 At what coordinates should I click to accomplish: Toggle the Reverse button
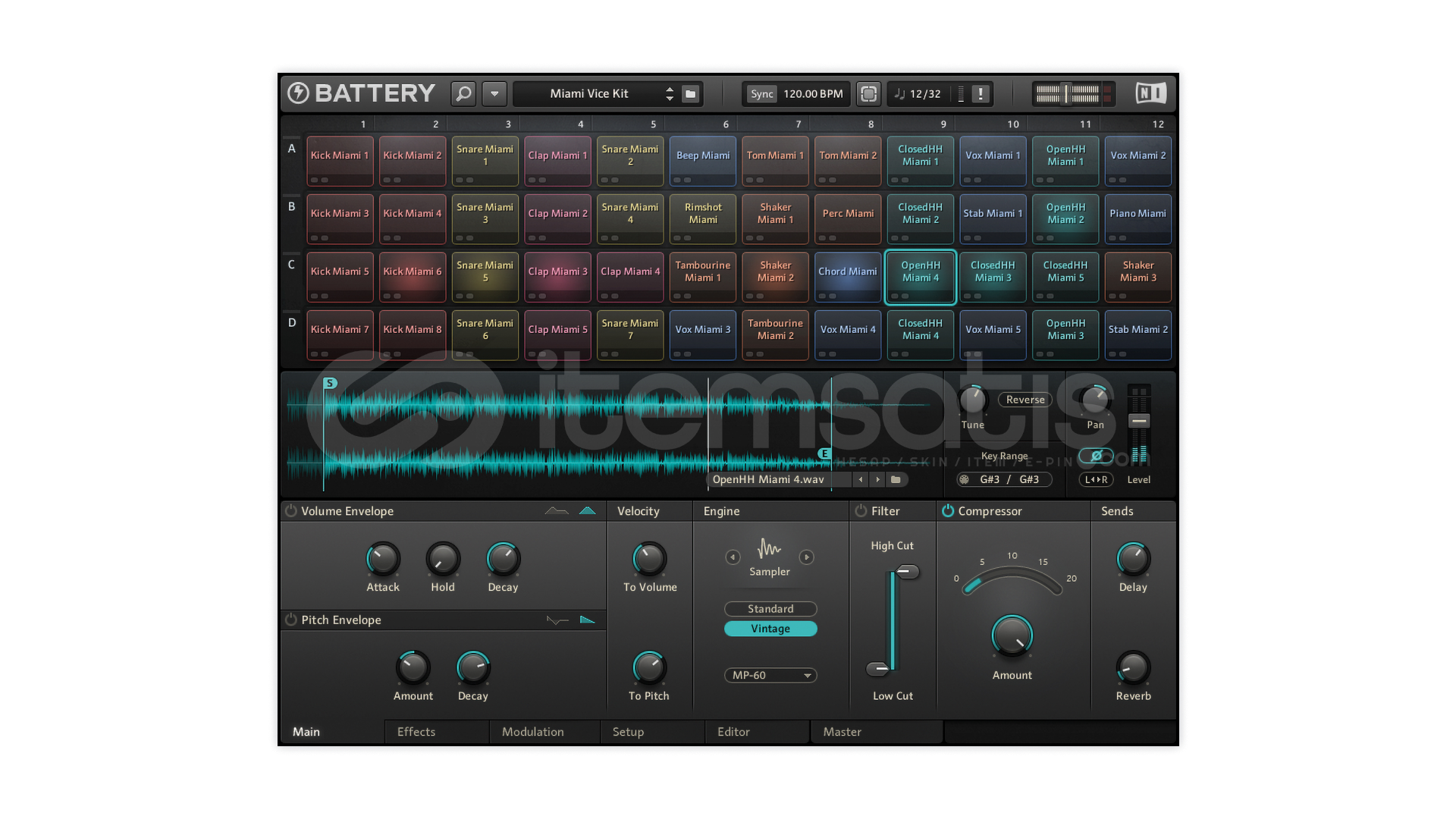click(1025, 400)
